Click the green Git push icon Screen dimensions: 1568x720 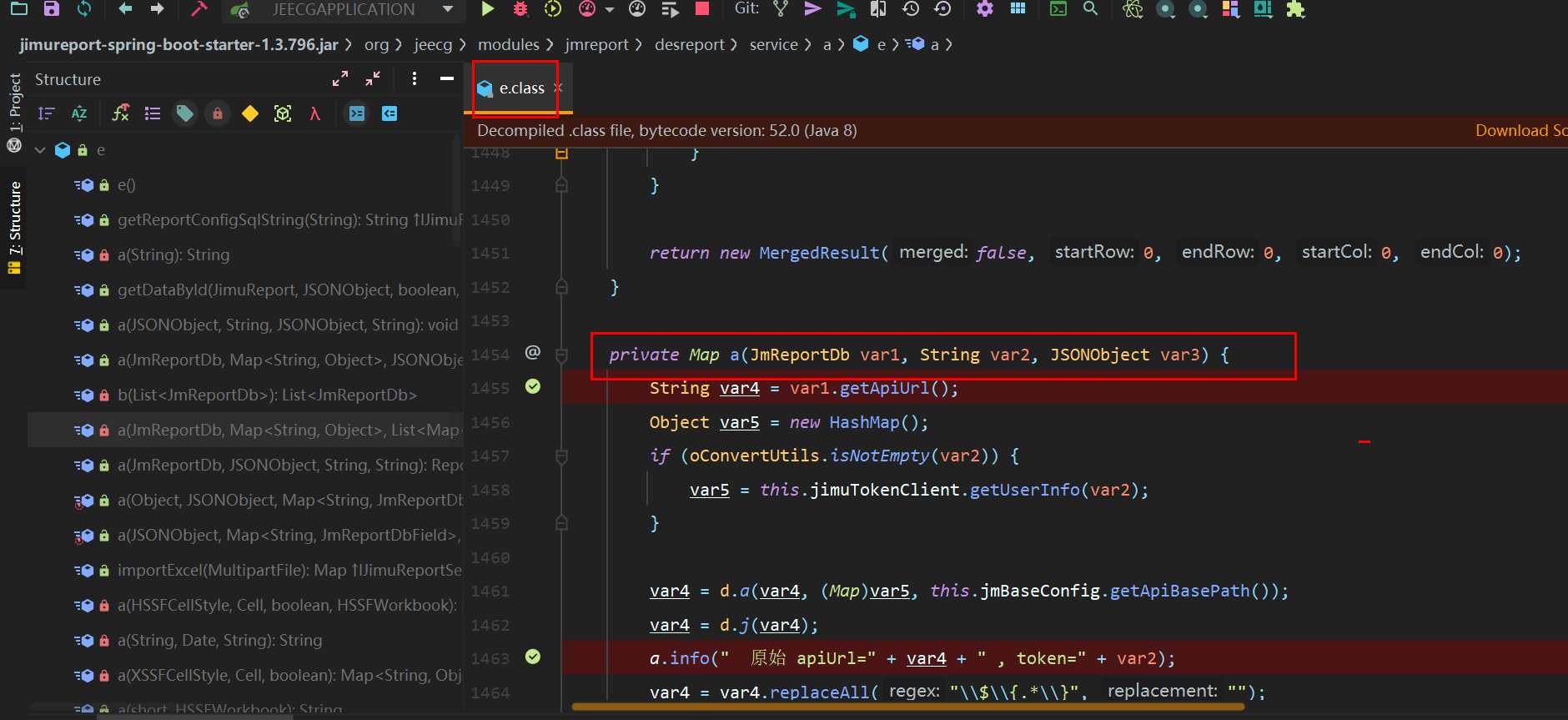[x=846, y=9]
